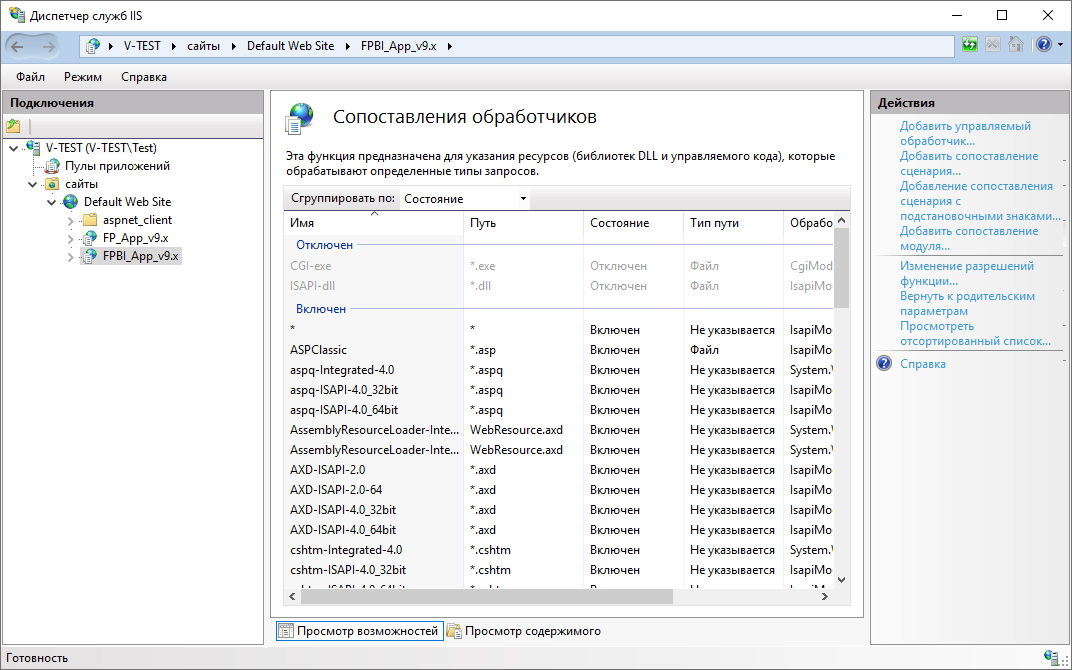Image resolution: width=1072 pixels, height=670 pixels.
Task: Sort by the Путь column header
Action: pos(483,223)
